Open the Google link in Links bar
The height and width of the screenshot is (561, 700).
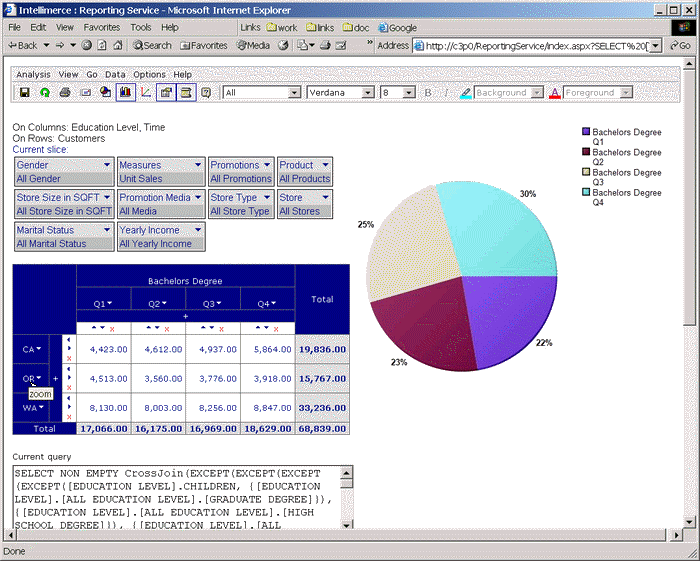pyautogui.click(x=397, y=28)
